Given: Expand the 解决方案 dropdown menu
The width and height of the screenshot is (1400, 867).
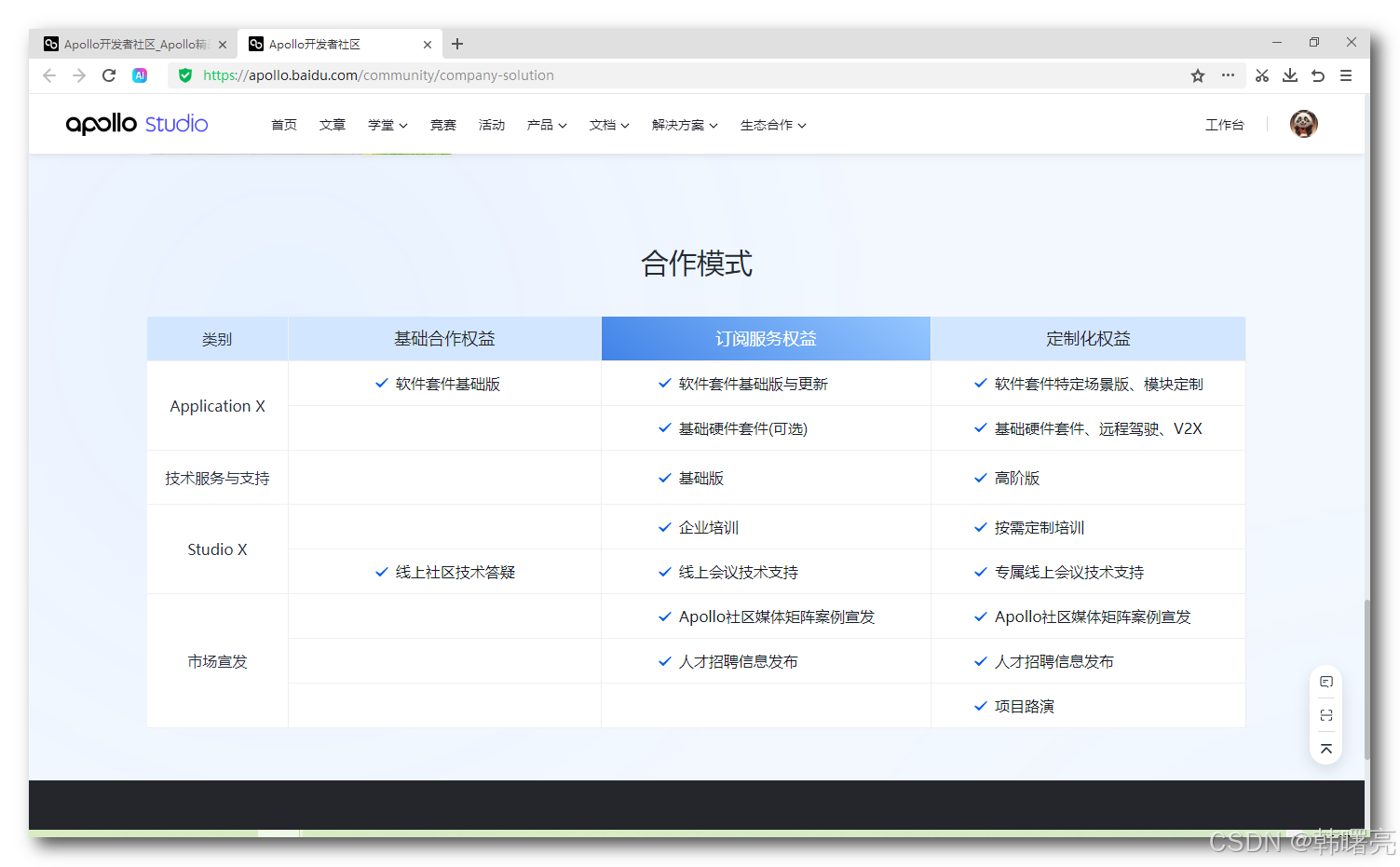Looking at the screenshot, I should click(x=685, y=125).
